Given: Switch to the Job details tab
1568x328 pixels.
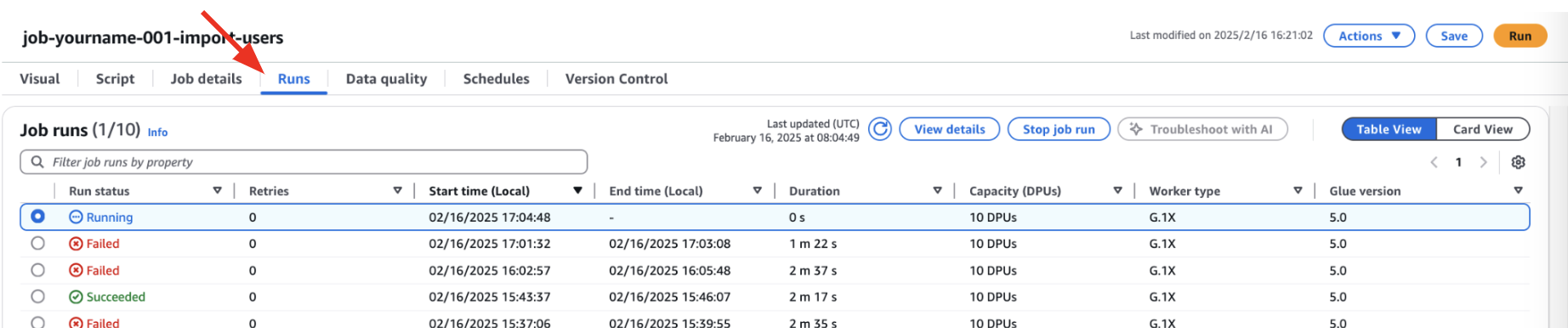Looking at the screenshot, I should pos(206,79).
